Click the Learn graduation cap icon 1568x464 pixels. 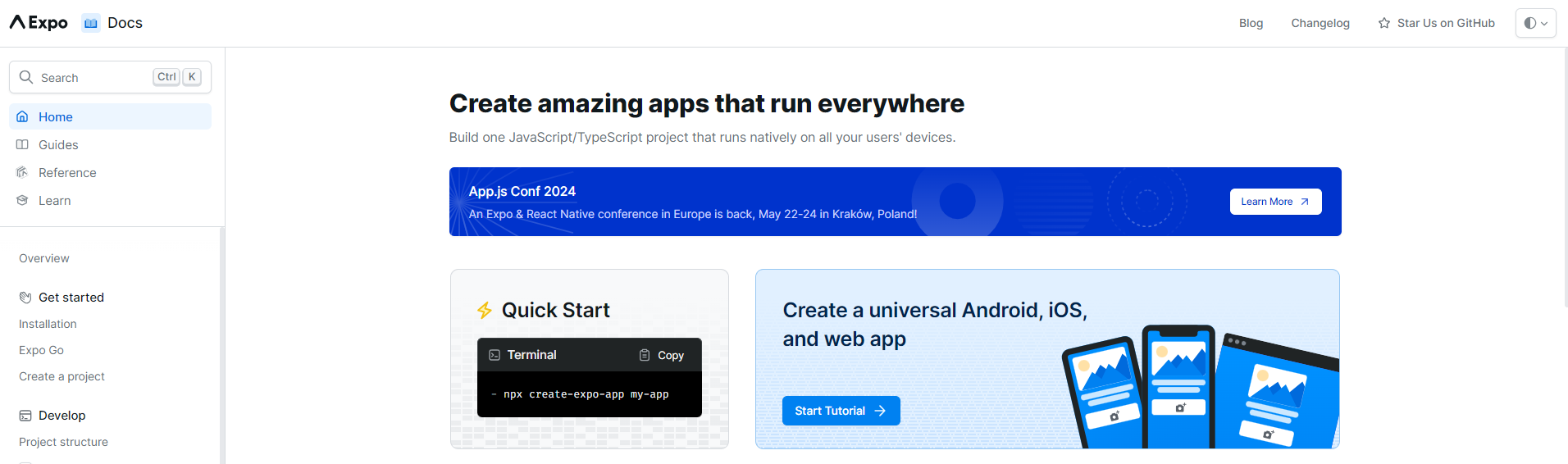click(22, 200)
